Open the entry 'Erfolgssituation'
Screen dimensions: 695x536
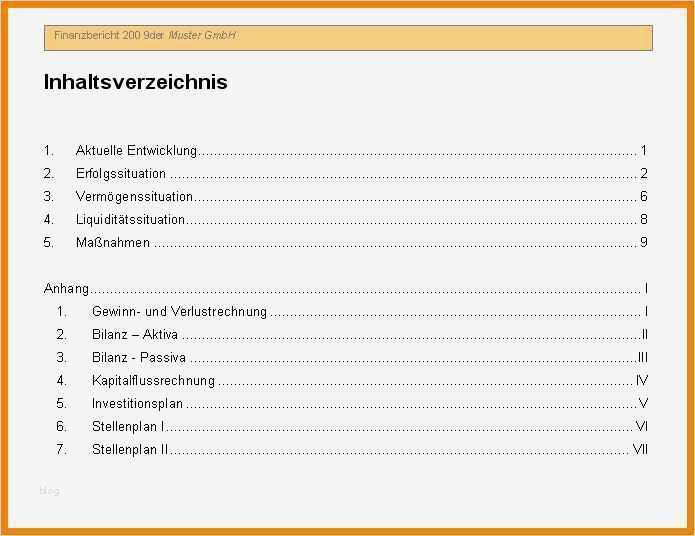121,174
